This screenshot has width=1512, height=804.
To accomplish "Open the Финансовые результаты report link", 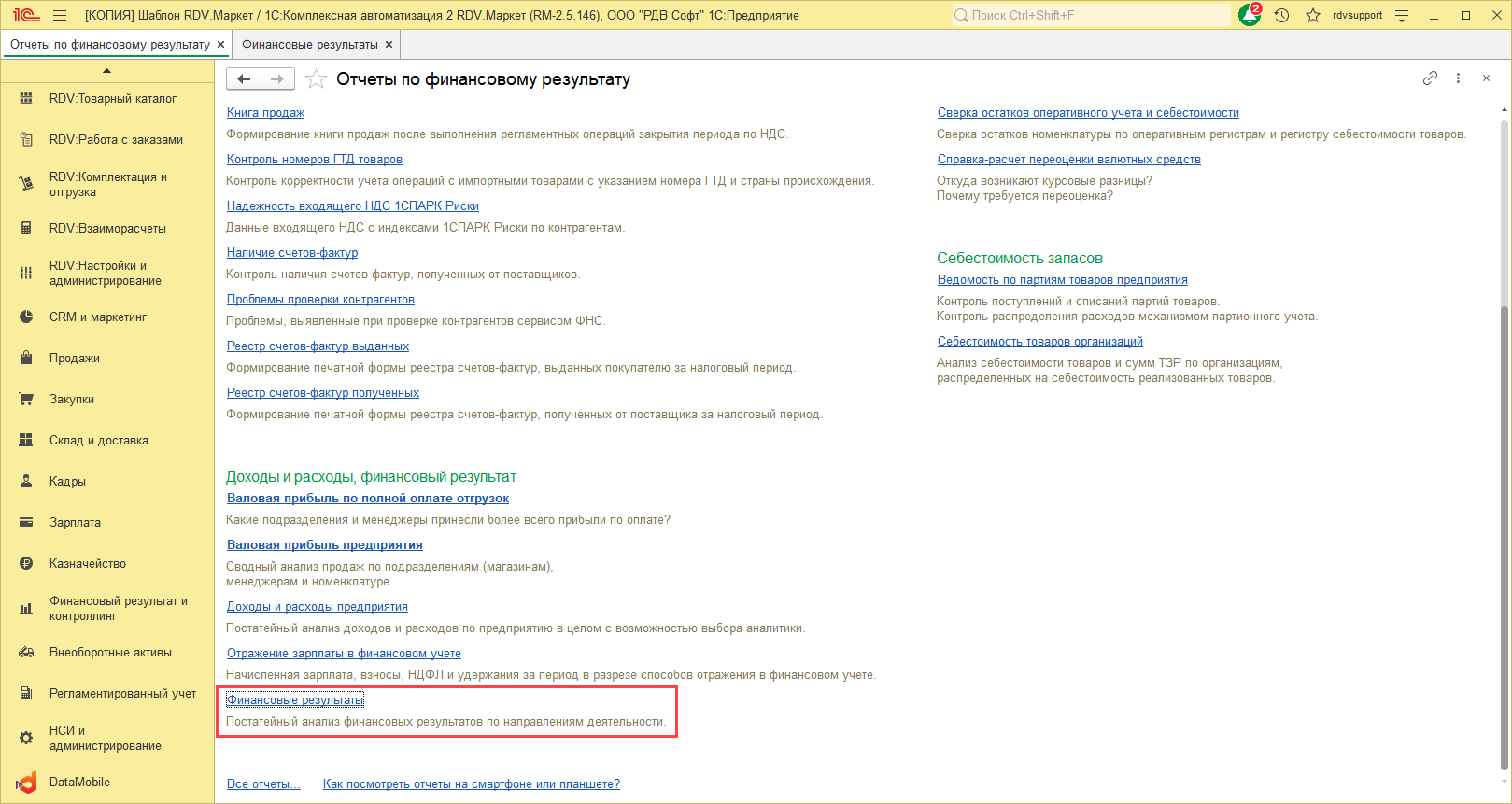I will coord(295,700).
